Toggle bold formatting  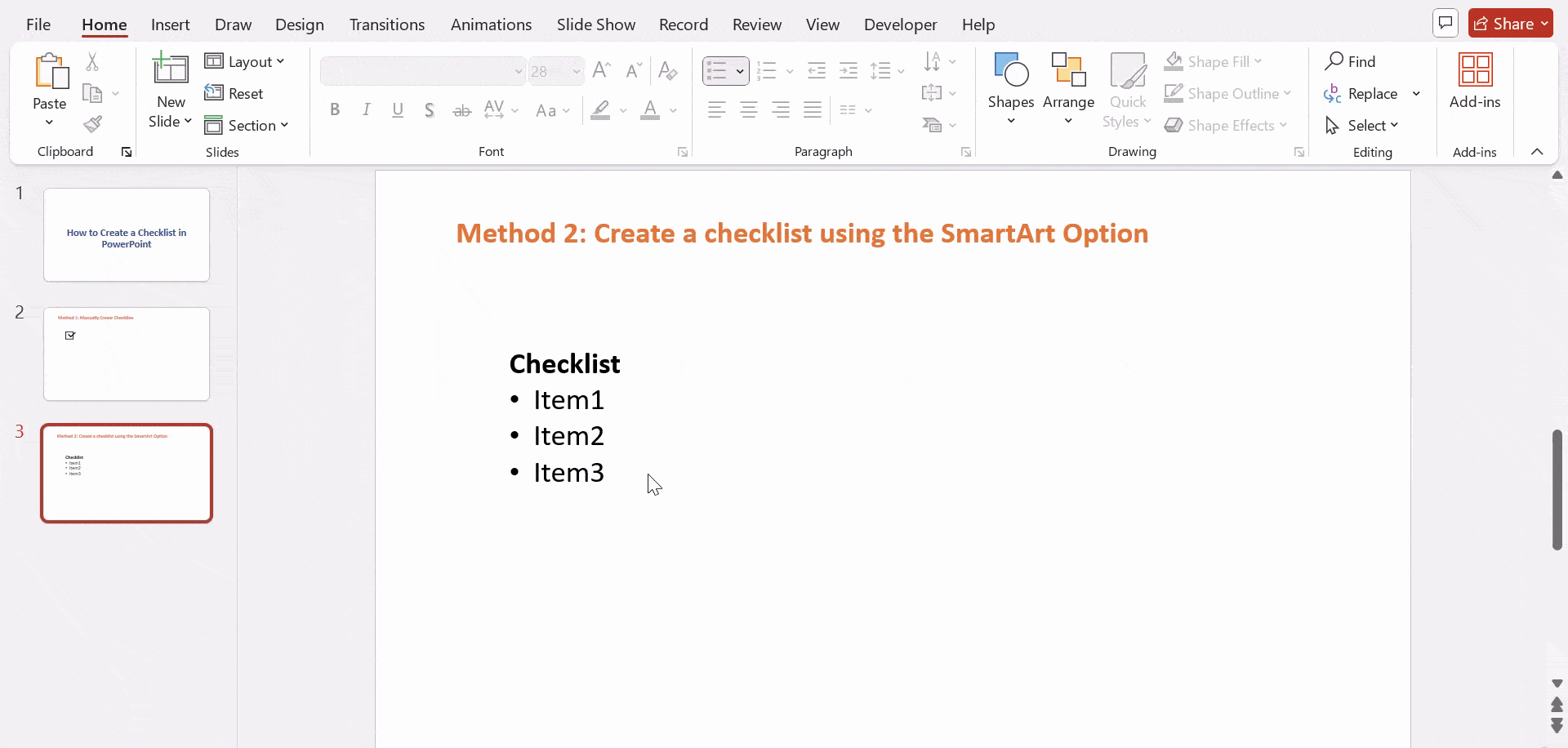[x=335, y=109]
